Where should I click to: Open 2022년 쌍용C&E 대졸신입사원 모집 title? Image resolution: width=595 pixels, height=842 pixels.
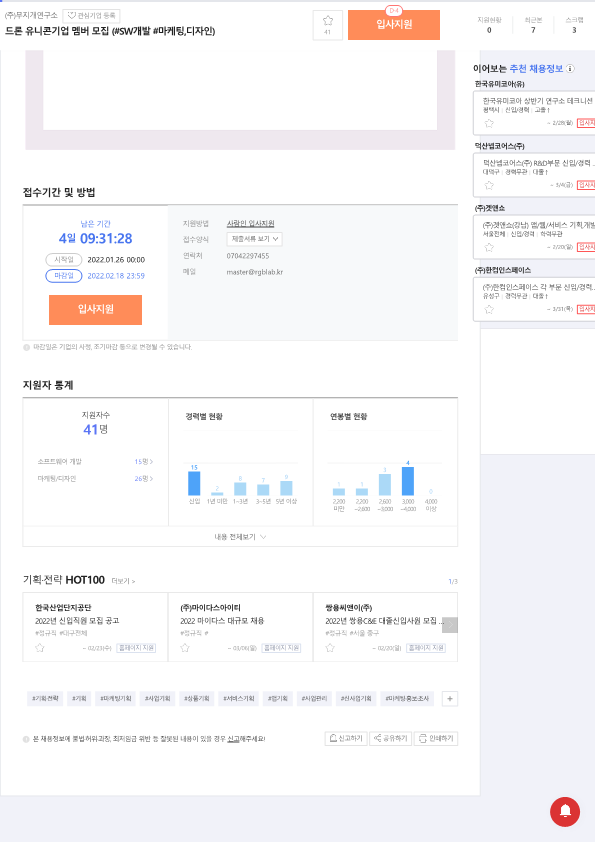click(384, 621)
